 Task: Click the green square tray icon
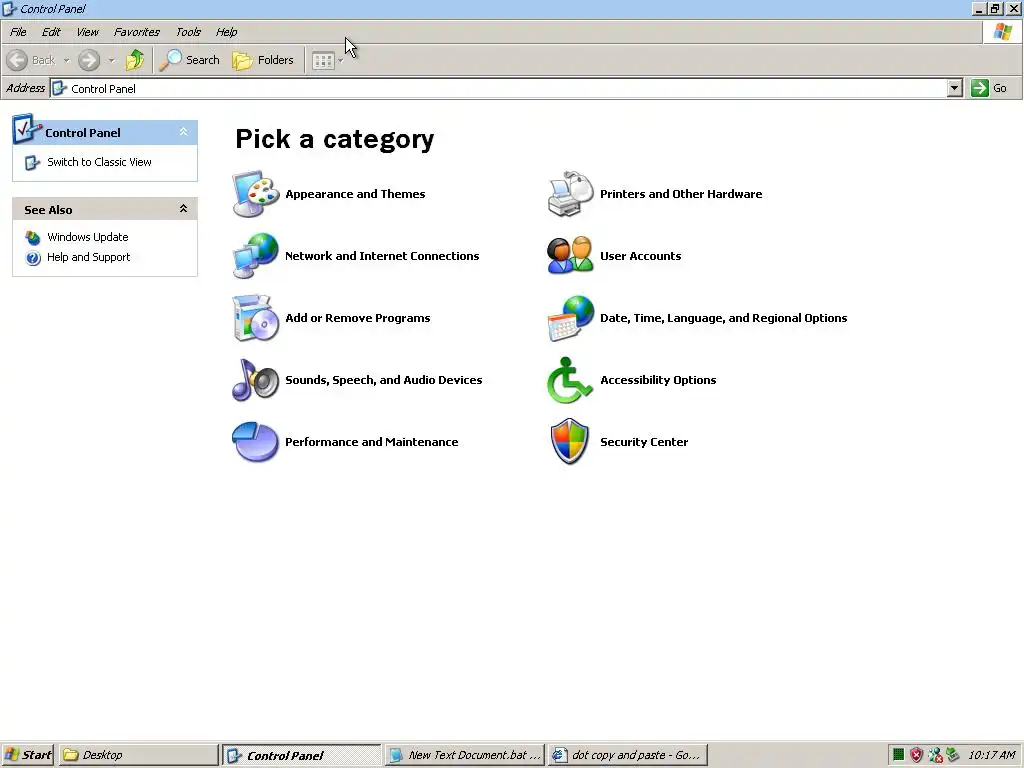[x=898, y=755]
